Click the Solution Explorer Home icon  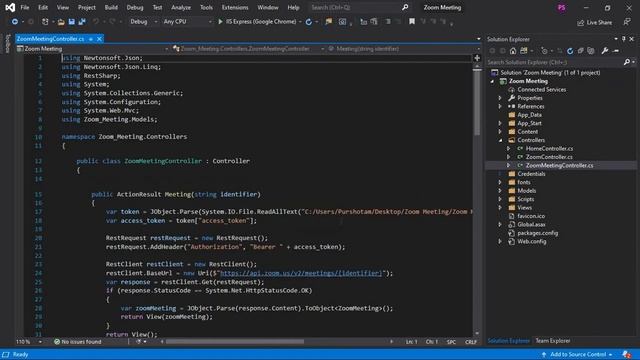(513, 51)
